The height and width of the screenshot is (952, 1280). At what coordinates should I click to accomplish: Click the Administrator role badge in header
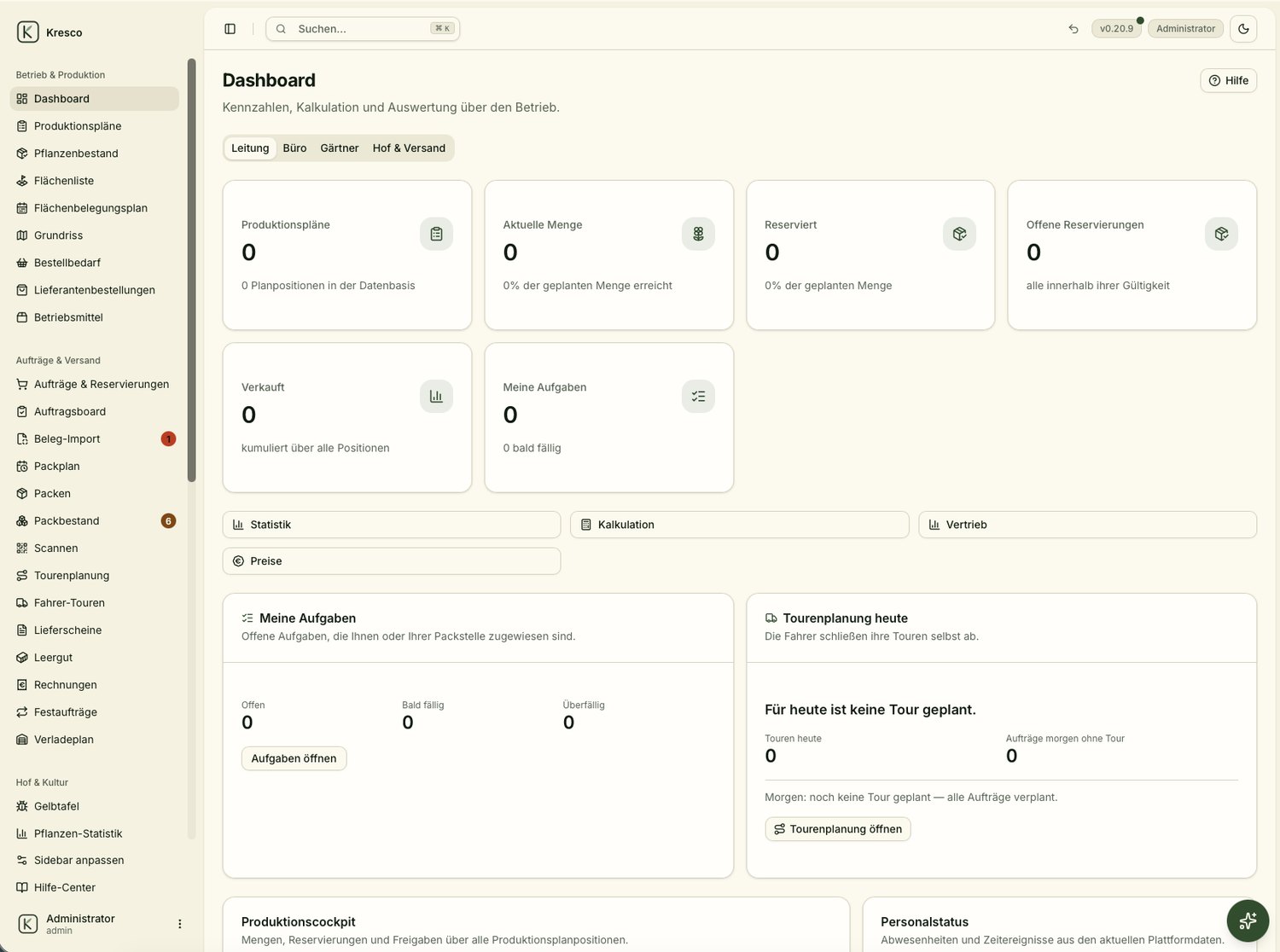point(1185,29)
